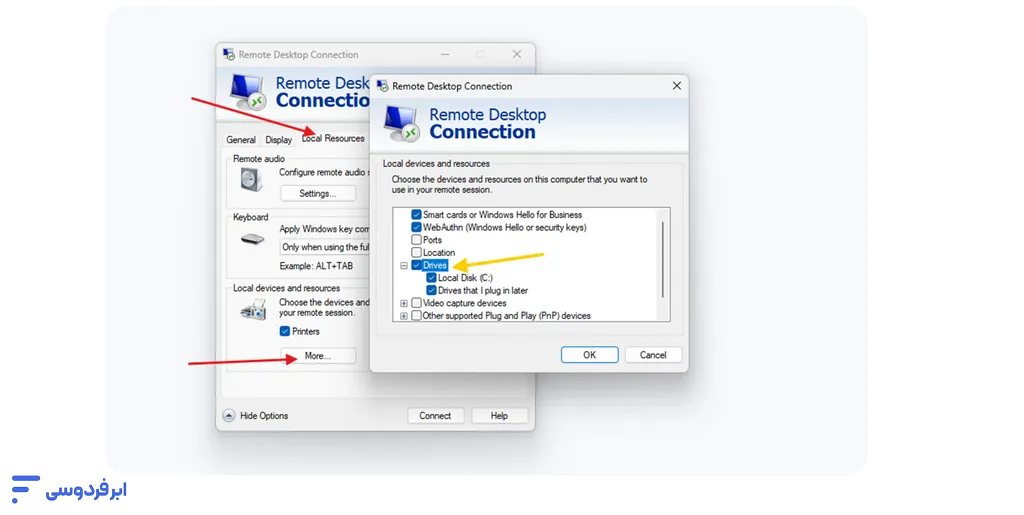The image size is (1024, 515).
Task: Minimize the back Remote Desktop Connection window
Action: 445,54
